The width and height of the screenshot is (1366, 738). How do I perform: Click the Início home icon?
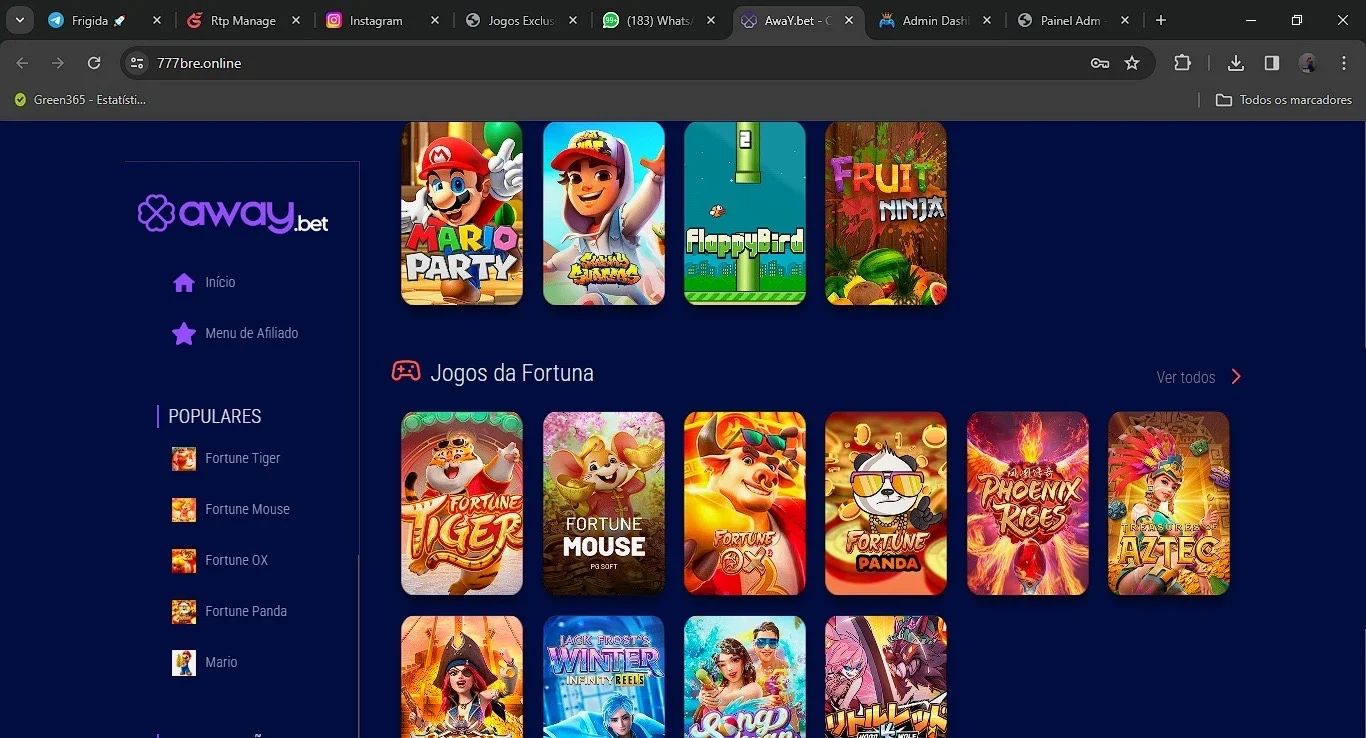184,282
